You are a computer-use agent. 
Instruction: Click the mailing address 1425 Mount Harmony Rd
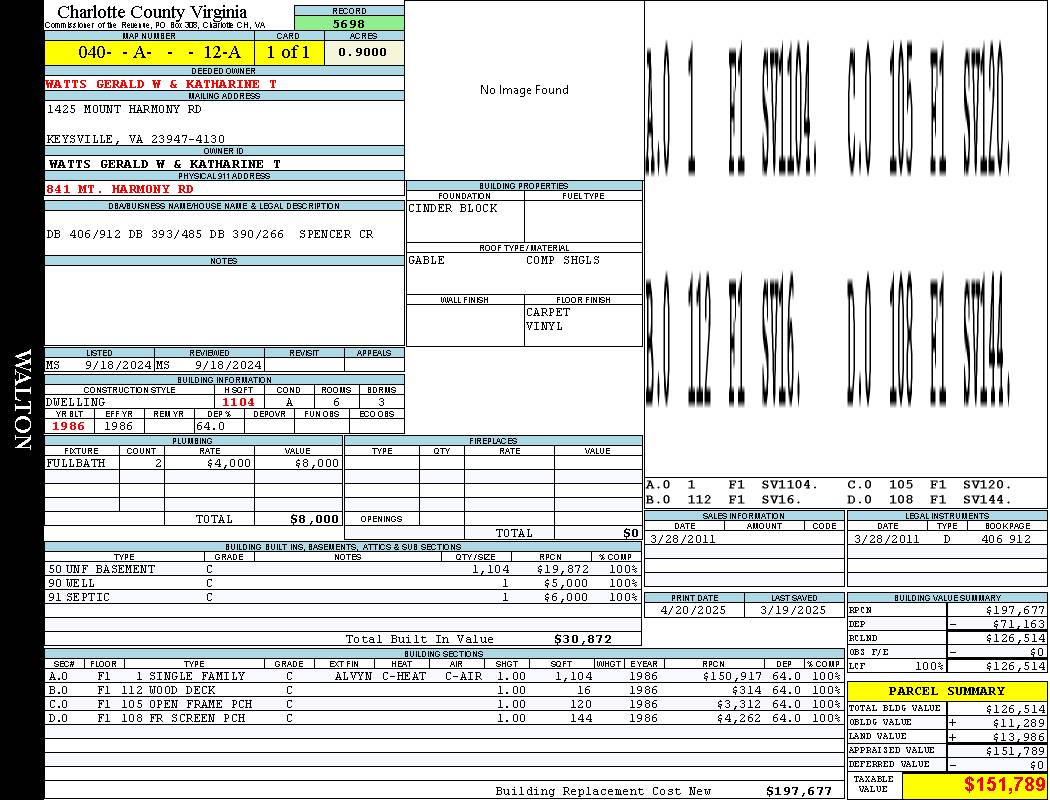coord(124,109)
